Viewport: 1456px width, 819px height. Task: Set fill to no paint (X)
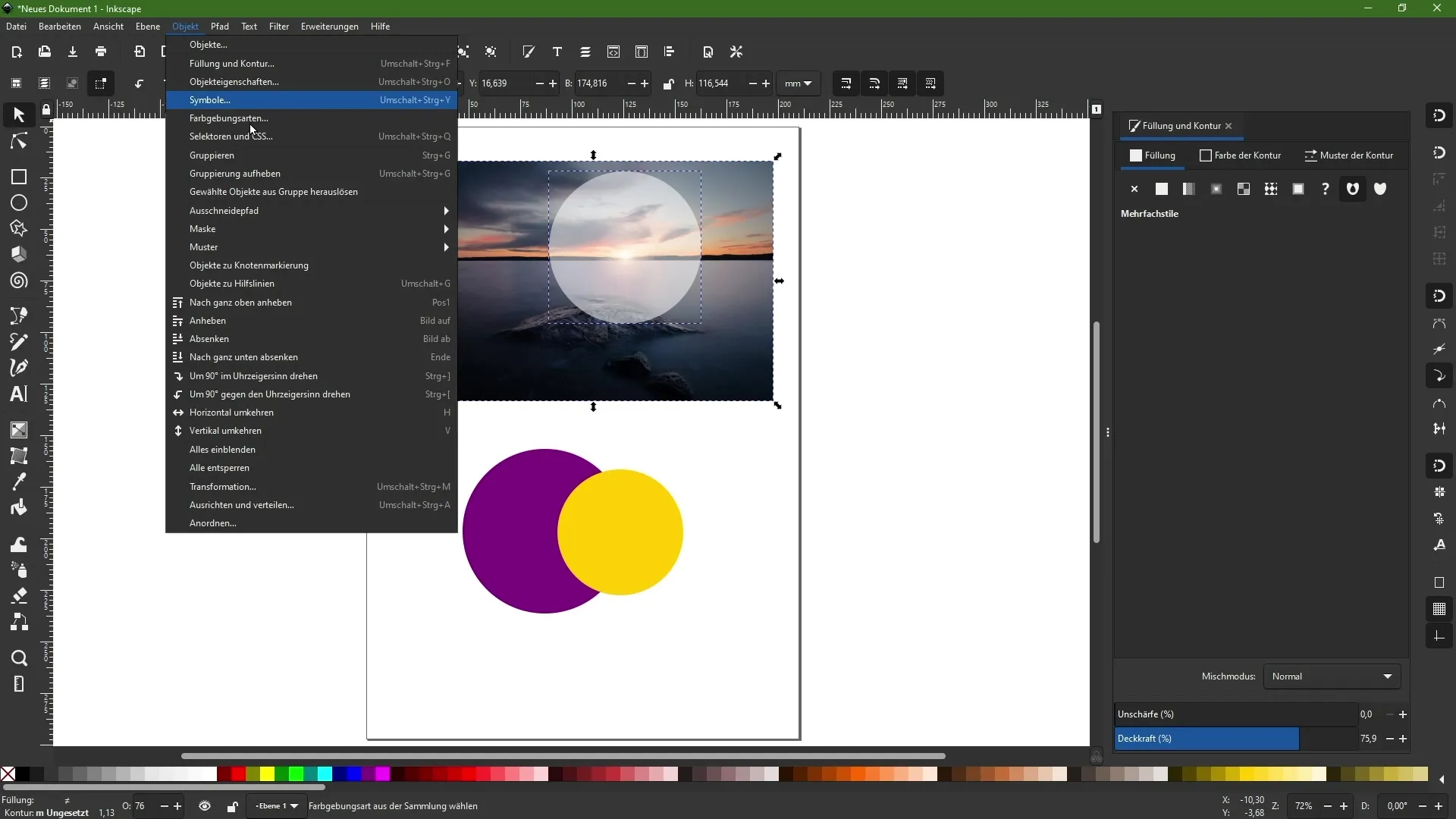(1134, 189)
